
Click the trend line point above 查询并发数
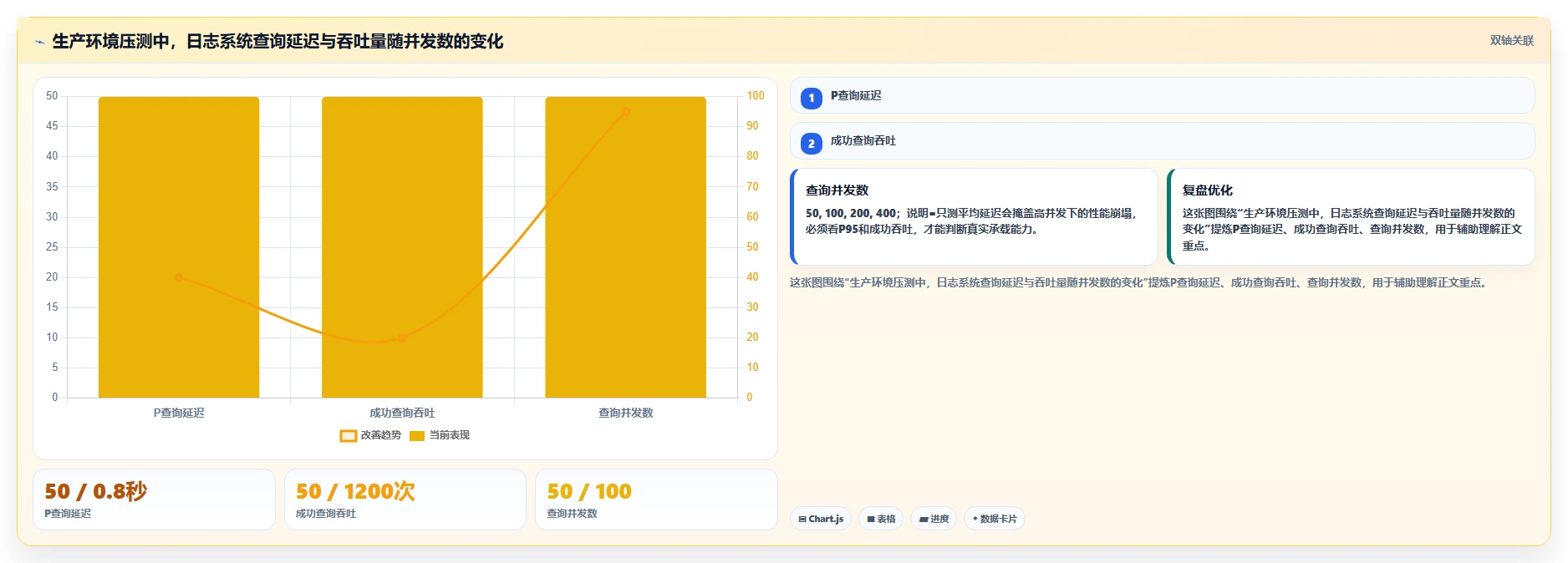click(x=625, y=112)
